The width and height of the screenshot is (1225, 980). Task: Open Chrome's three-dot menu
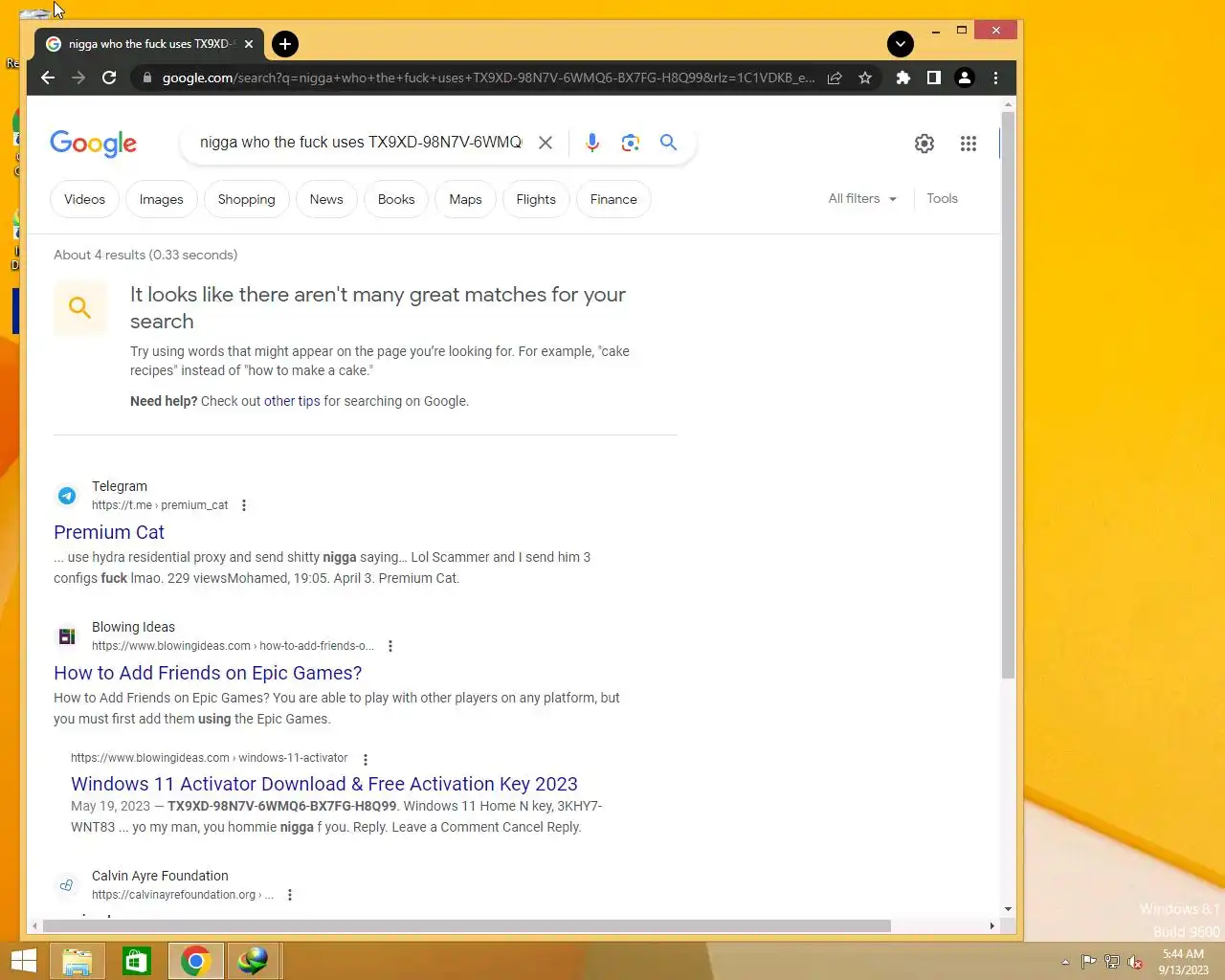coord(995,78)
